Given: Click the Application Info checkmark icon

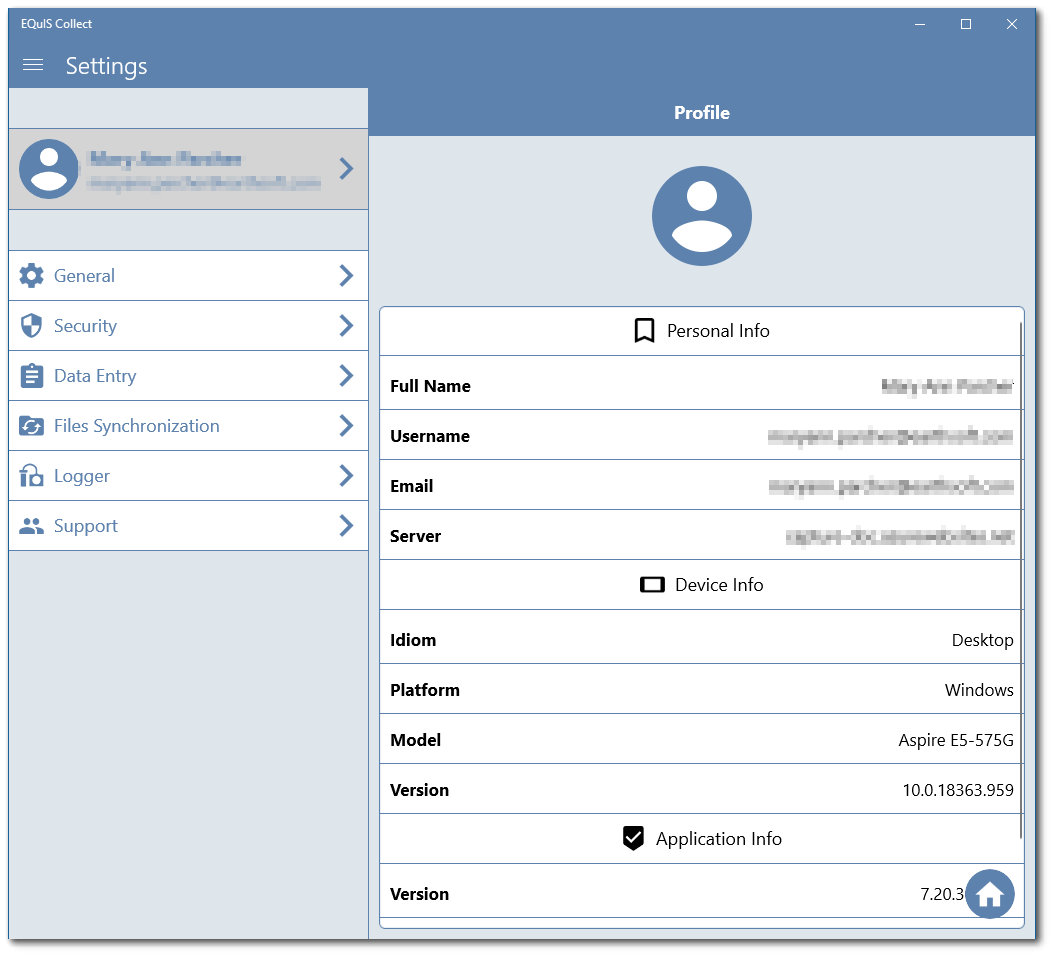Looking at the screenshot, I should coord(633,838).
